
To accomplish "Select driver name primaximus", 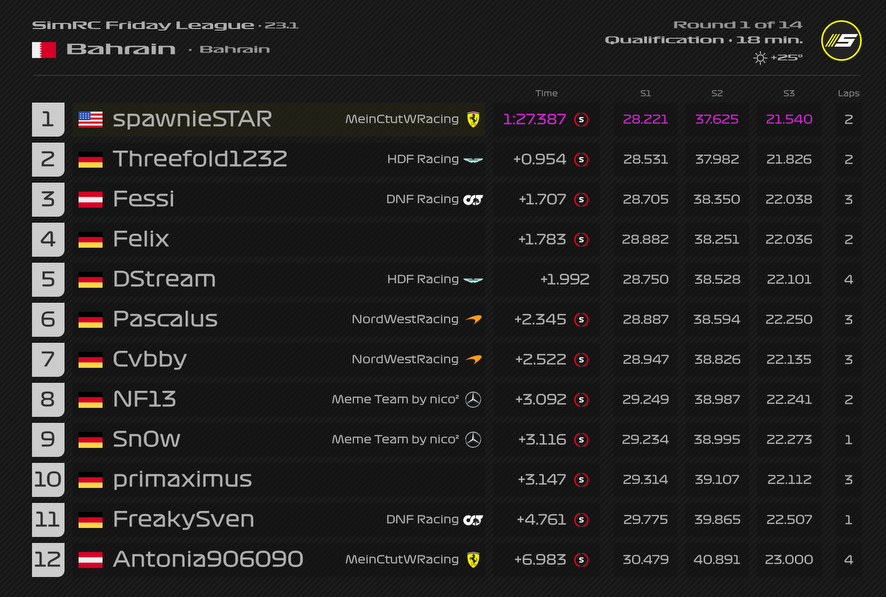I will [x=182, y=479].
